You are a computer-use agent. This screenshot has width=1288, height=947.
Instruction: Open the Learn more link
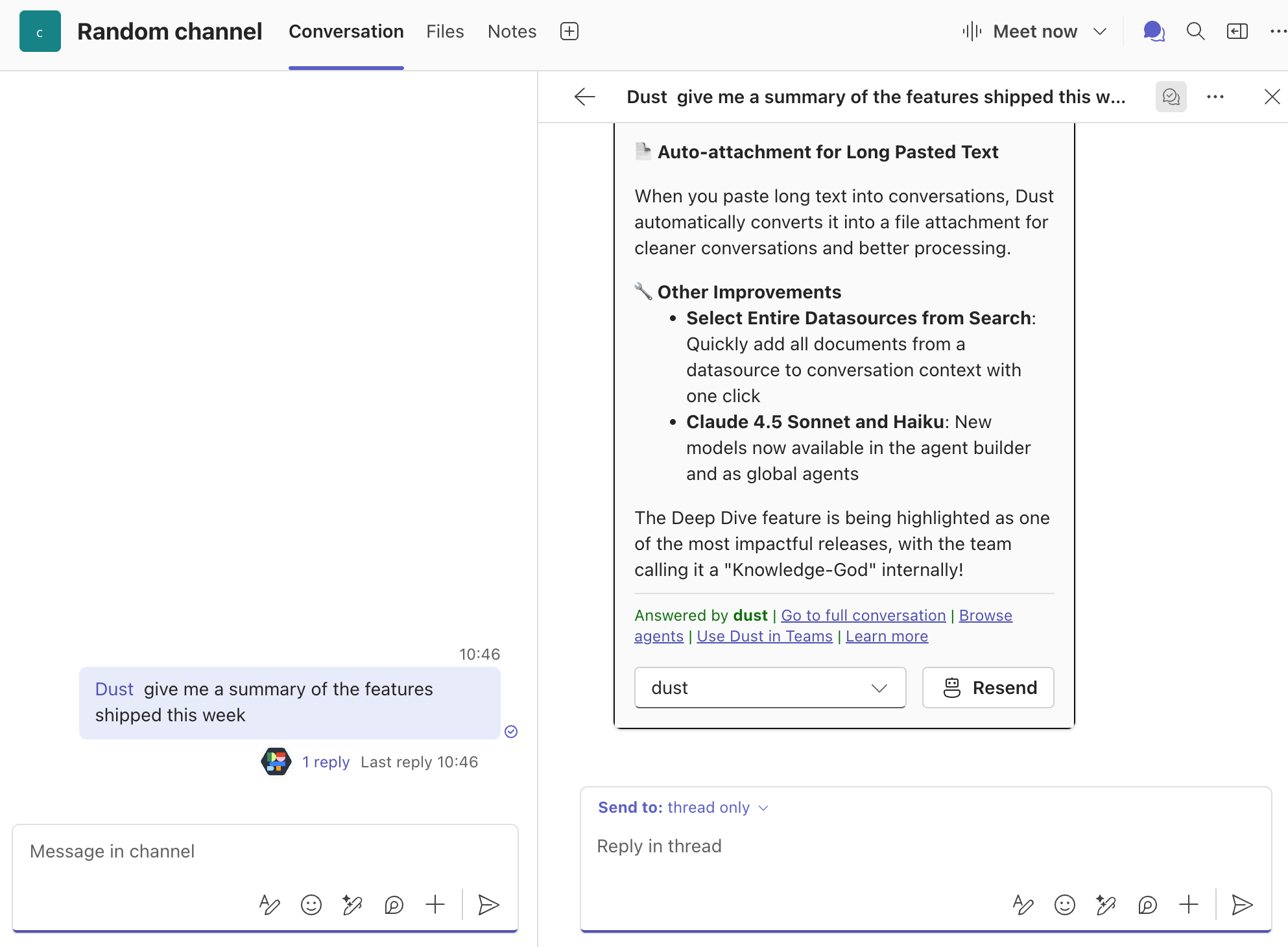point(887,636)
